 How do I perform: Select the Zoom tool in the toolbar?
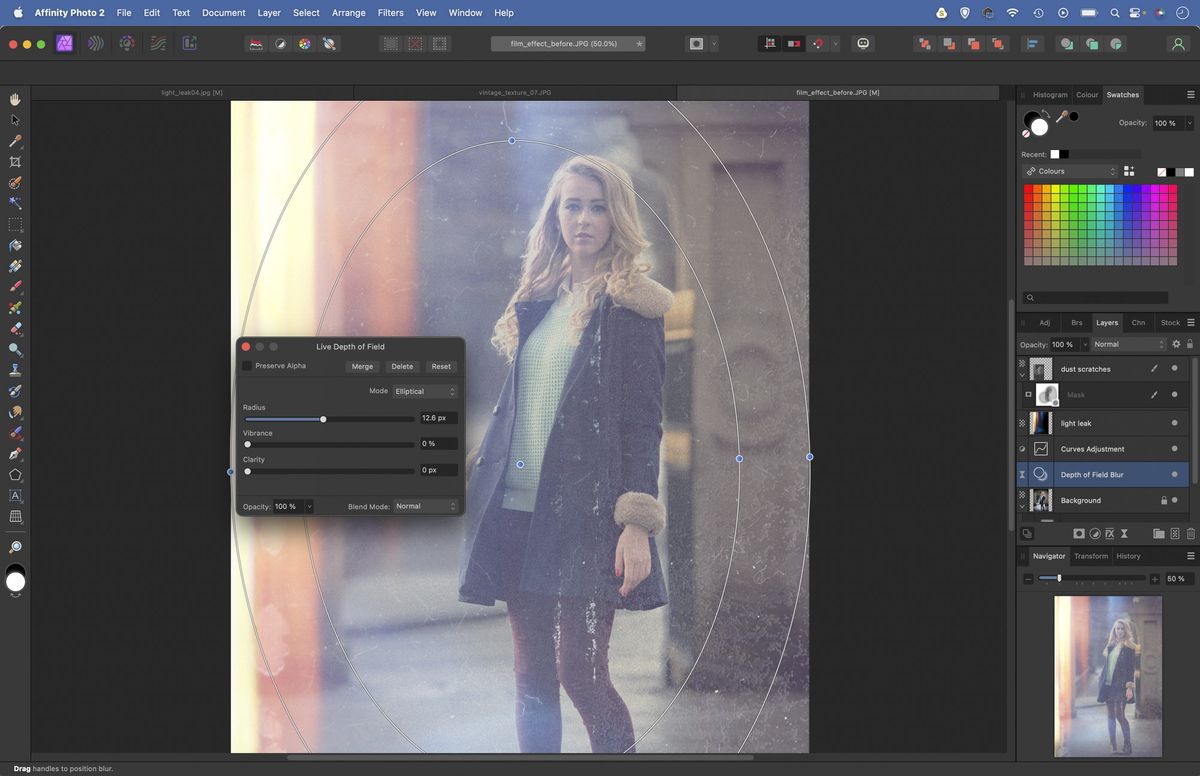coord(15,350)
